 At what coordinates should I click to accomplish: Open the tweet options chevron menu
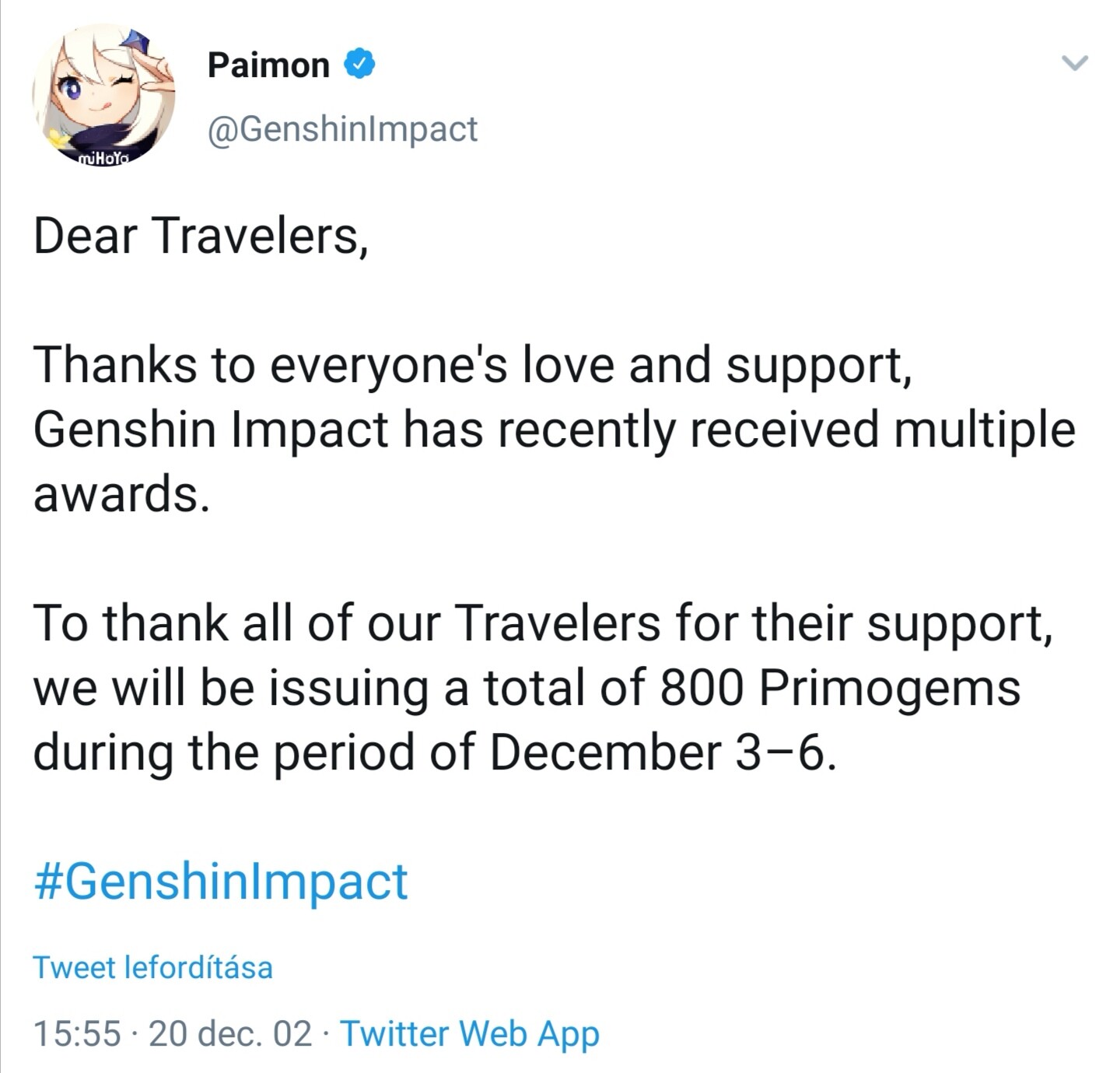coord(1075,63)
